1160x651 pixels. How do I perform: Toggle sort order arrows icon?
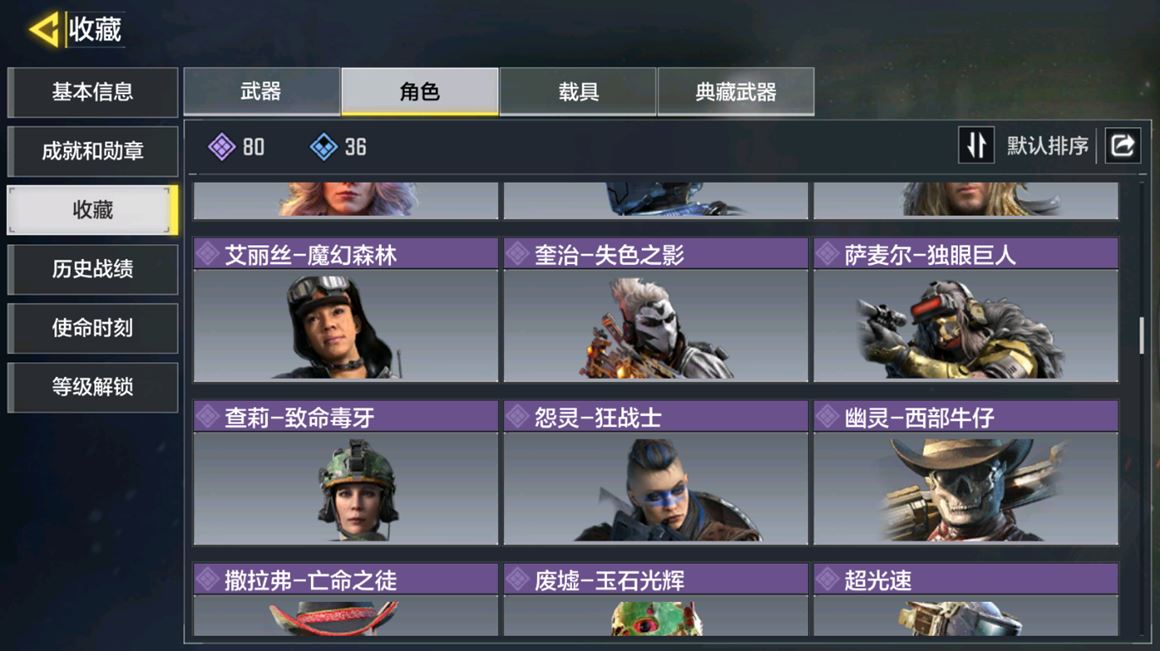[x=976, y=145]
